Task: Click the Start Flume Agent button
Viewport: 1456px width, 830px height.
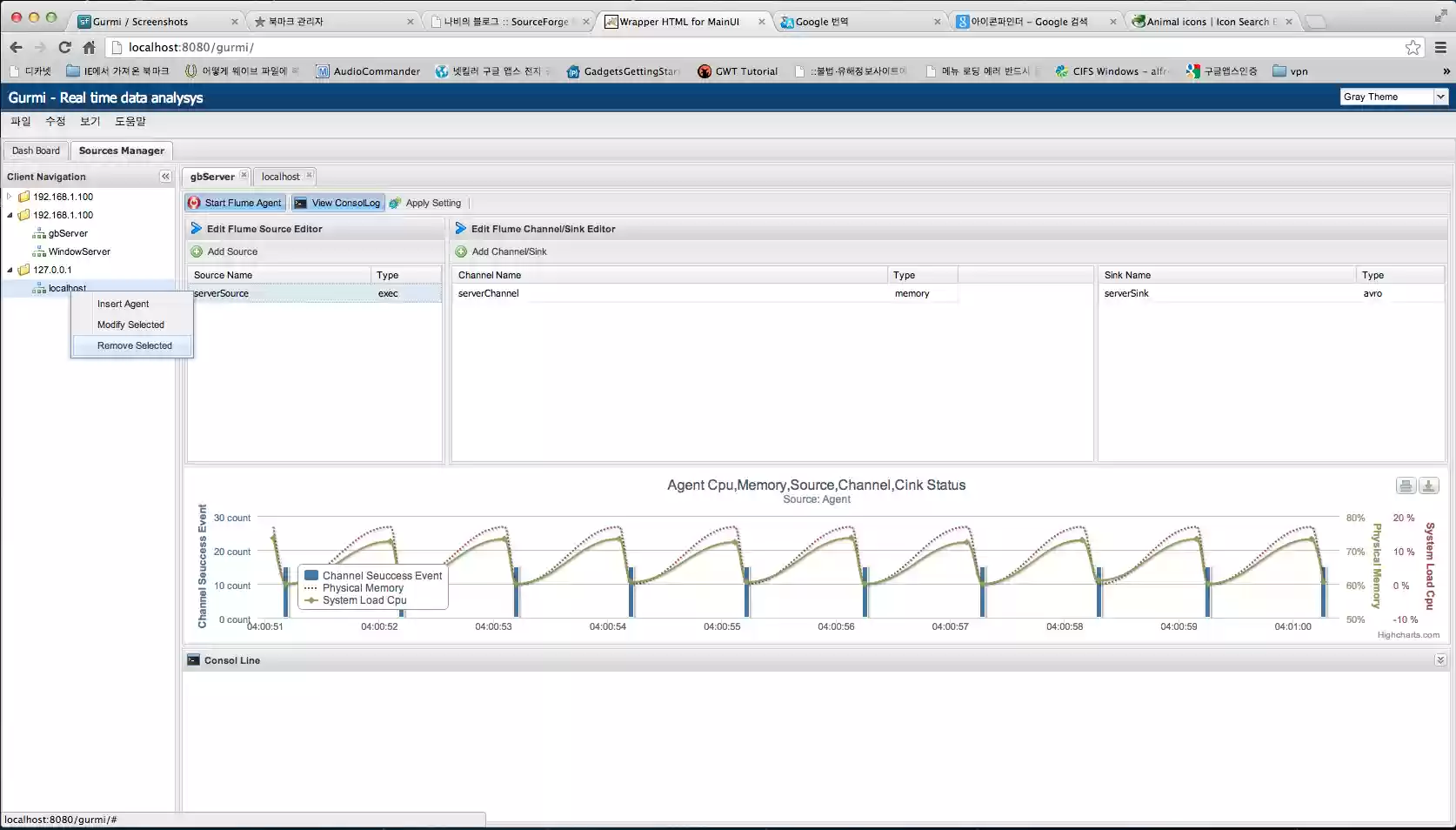Action: pos(235,203)
